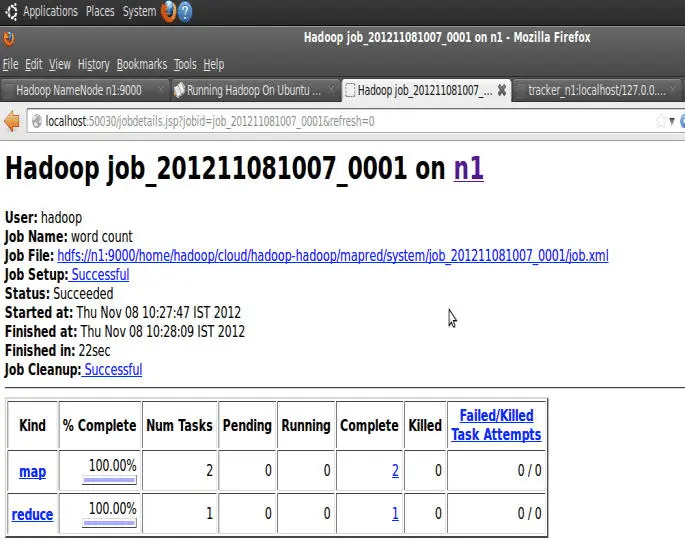Click the Finished in 22sec text
Image resolution: width=685 pixels, height=546 pixels.
94,351
